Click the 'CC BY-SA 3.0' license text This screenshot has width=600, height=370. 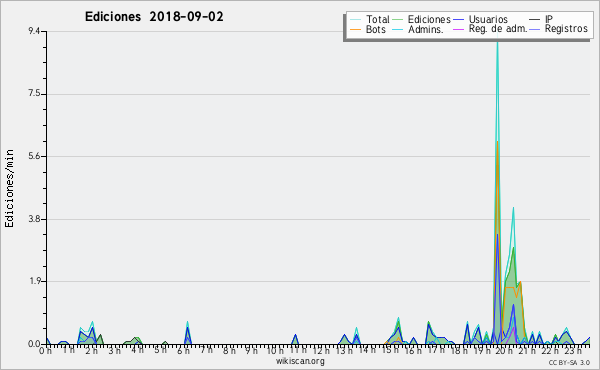(569, 362)
